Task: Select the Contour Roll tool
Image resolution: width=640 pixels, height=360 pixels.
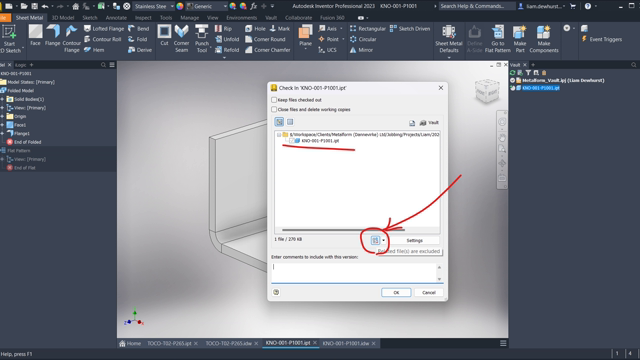Action: [102, 39]
